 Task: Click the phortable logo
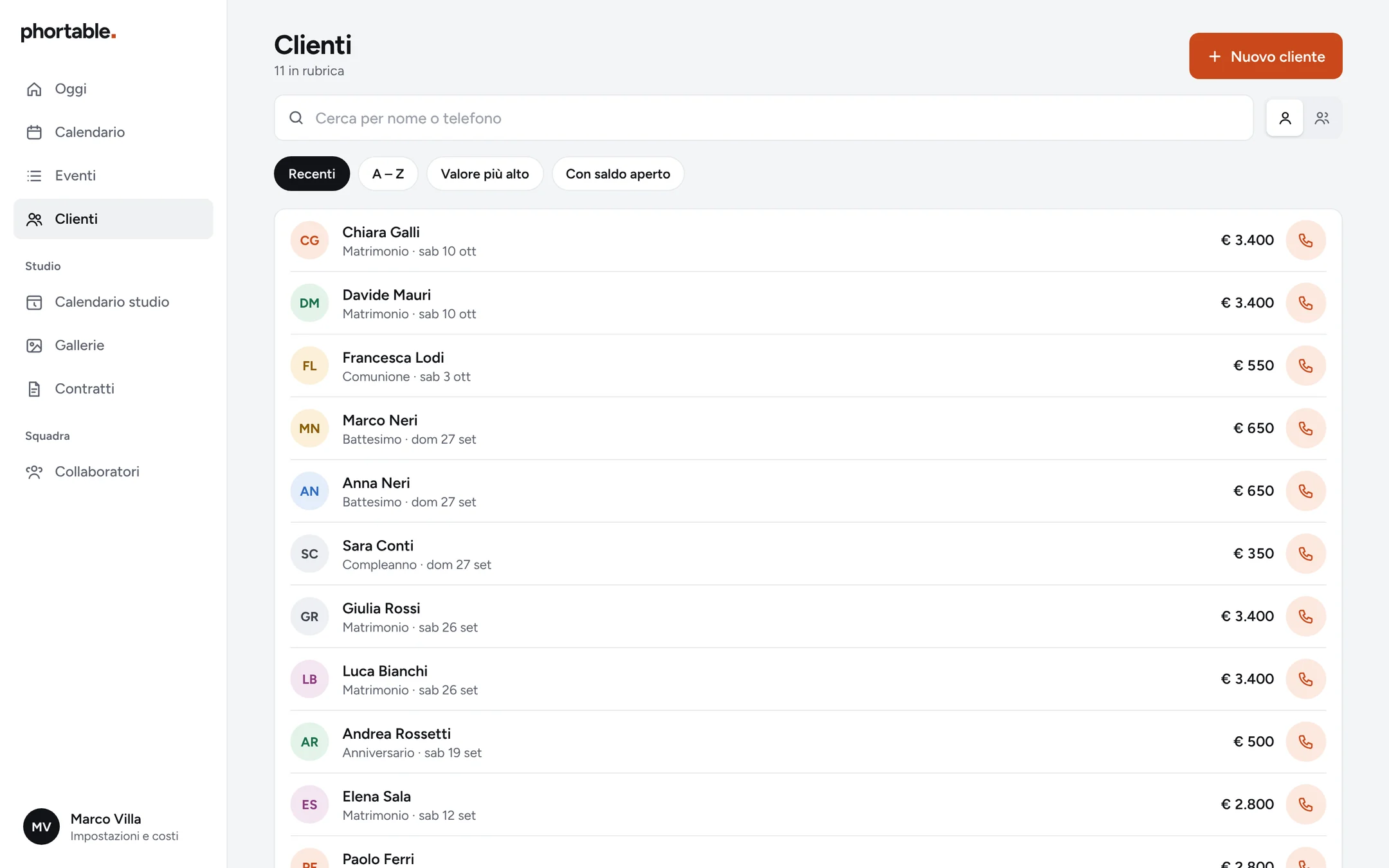pos(68,32)
